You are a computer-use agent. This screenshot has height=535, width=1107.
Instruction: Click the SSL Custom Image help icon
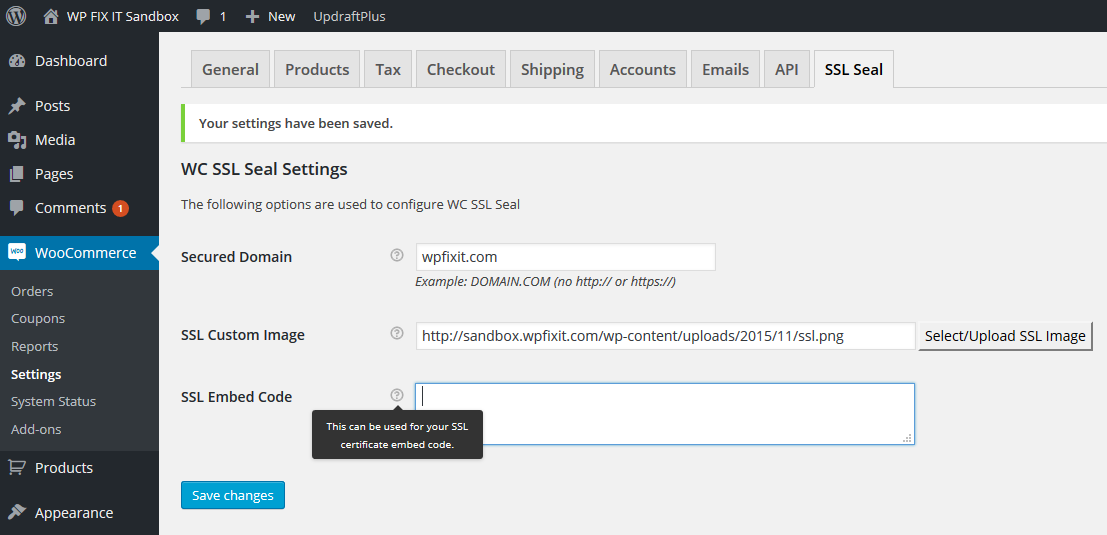coord(397,334)
